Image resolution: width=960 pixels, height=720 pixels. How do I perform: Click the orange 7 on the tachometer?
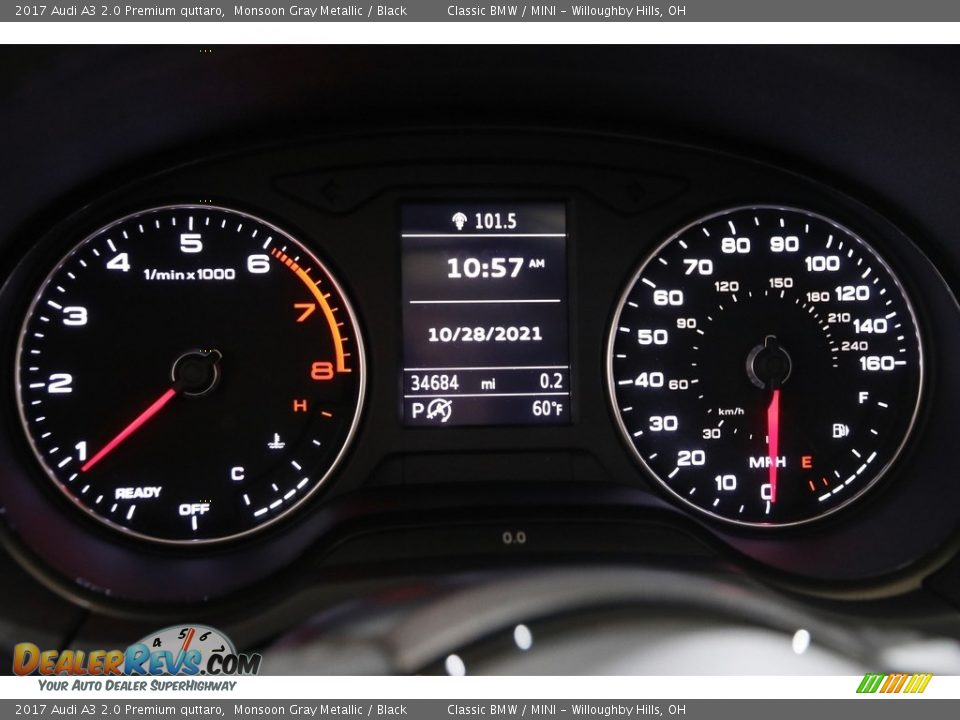coord(304,312)
